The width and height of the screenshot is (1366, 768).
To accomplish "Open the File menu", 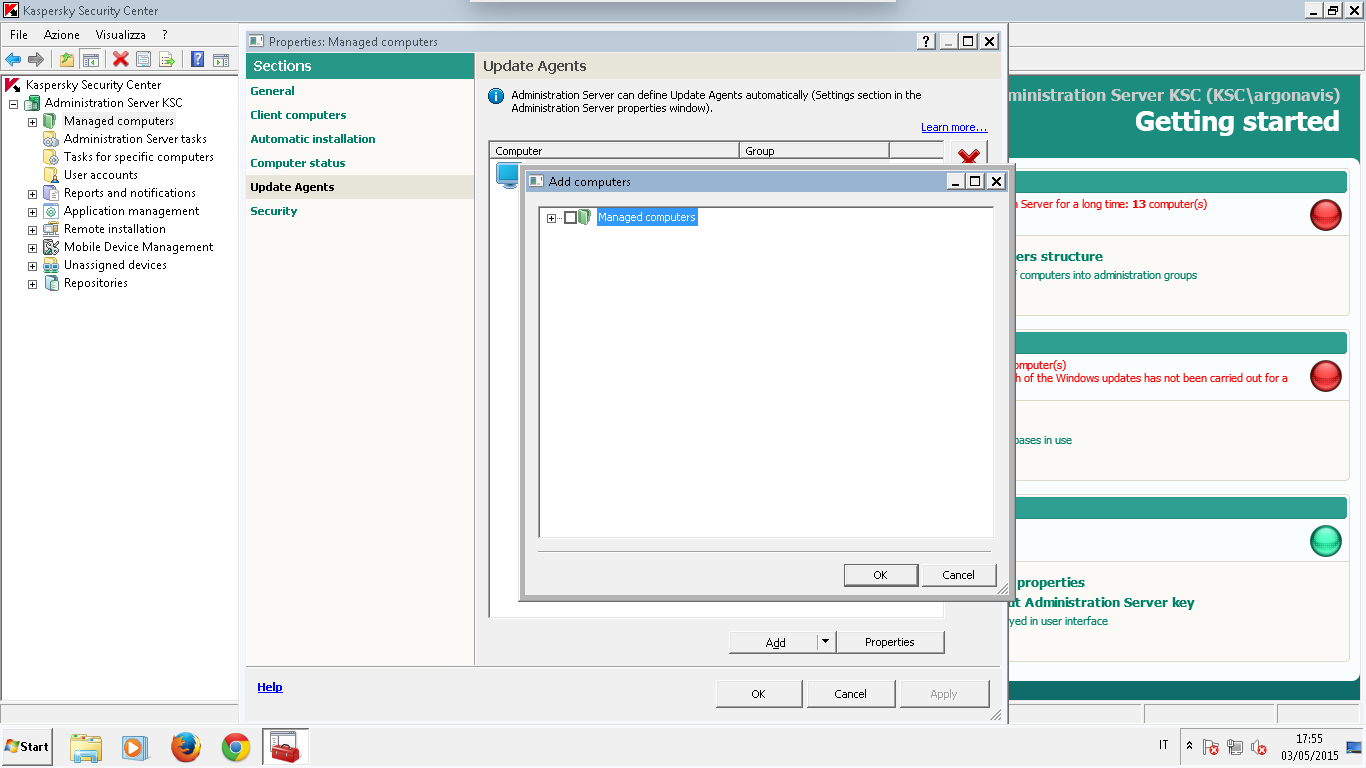I will [18, 35].
